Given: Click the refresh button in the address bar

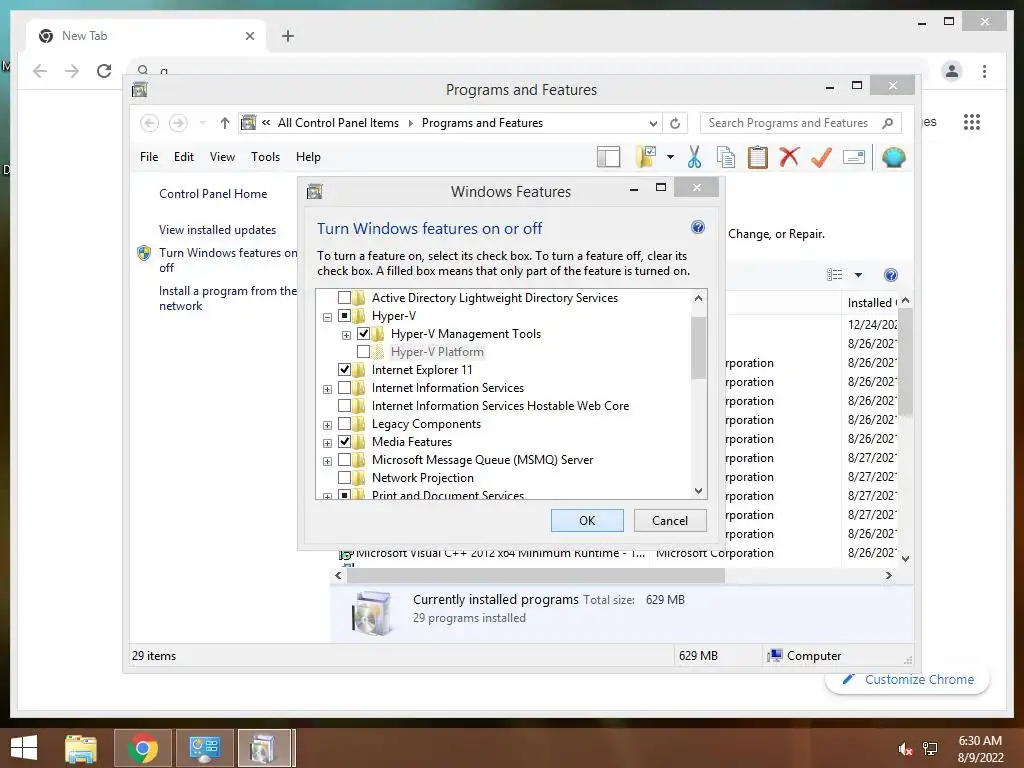Looking at the screenshot, I should (675, 123).
